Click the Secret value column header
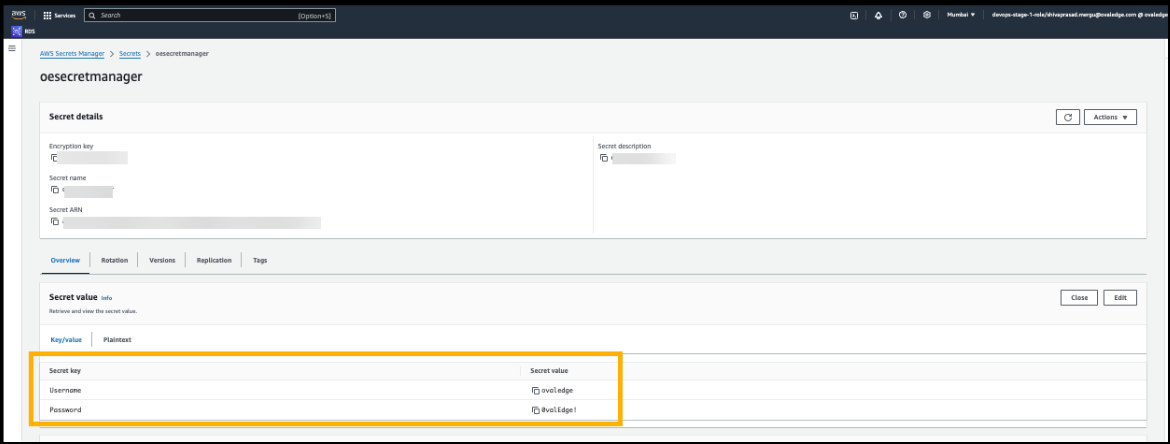The image size is (1170, 444). [x=548, y=370]
